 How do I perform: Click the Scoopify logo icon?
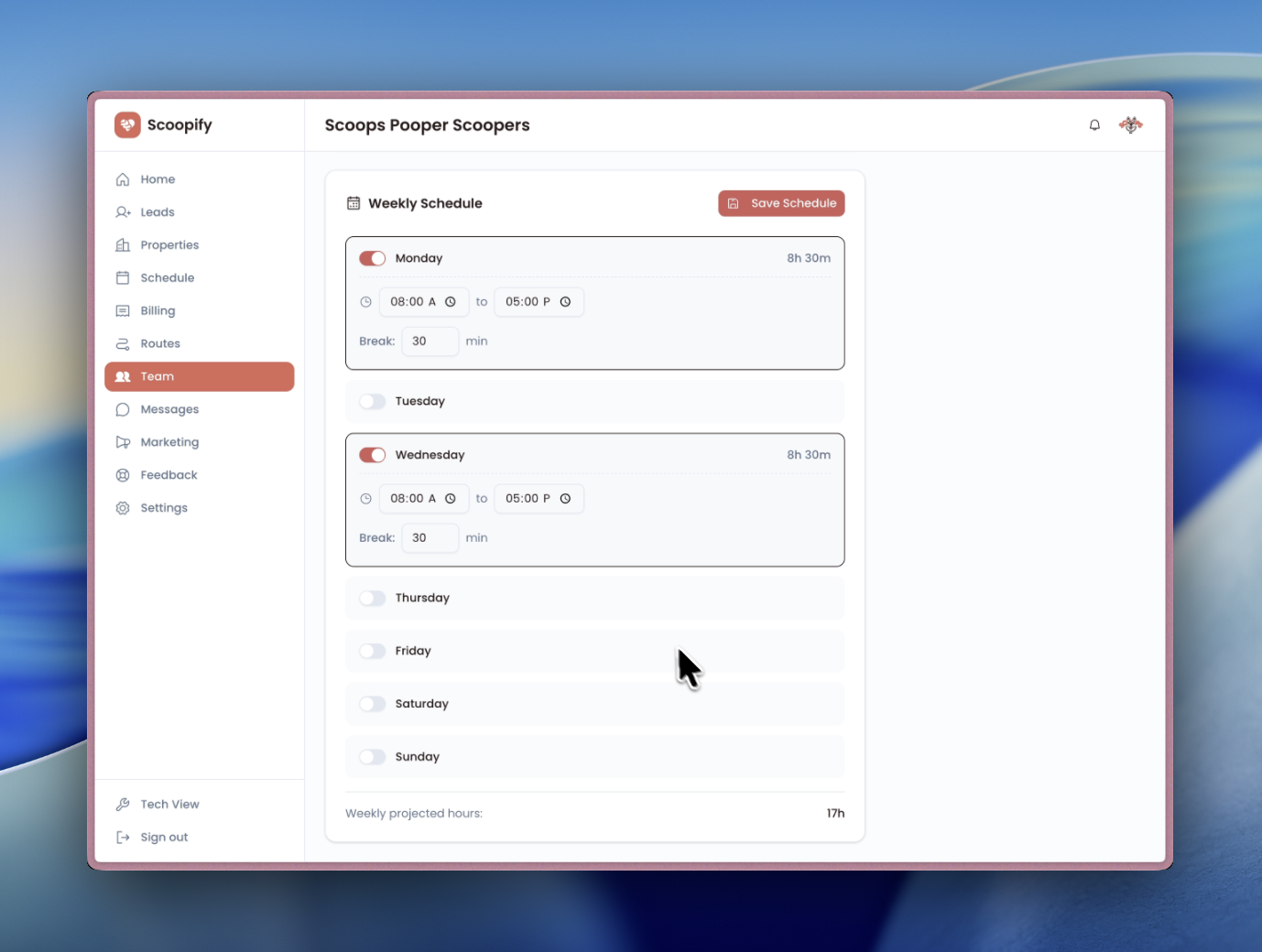127,124
